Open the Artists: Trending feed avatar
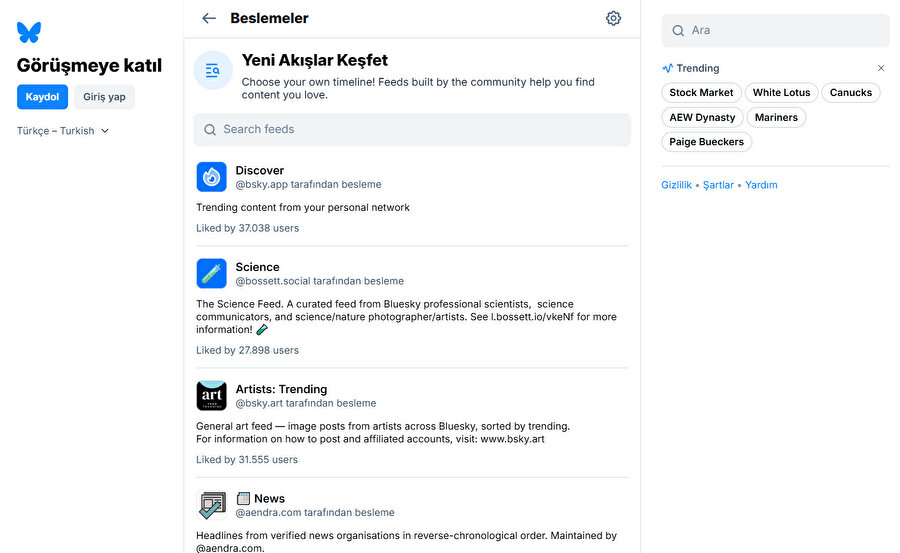900x553 pixels. (211, 396)
